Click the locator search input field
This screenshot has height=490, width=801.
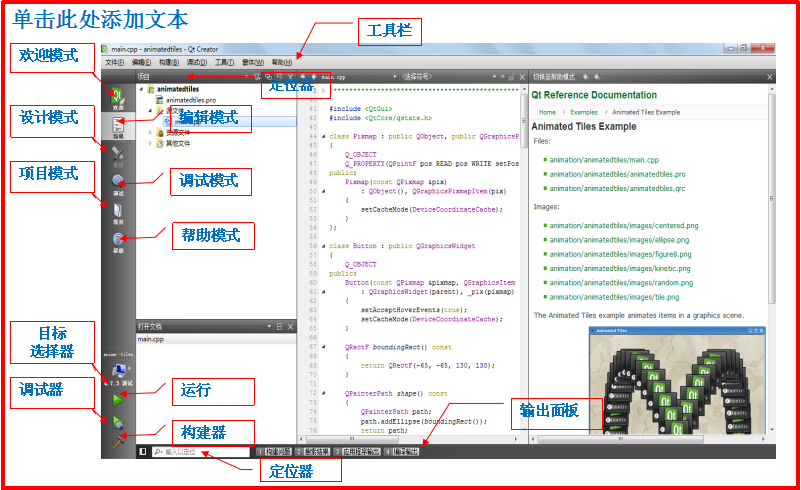(x=201, y=452)
